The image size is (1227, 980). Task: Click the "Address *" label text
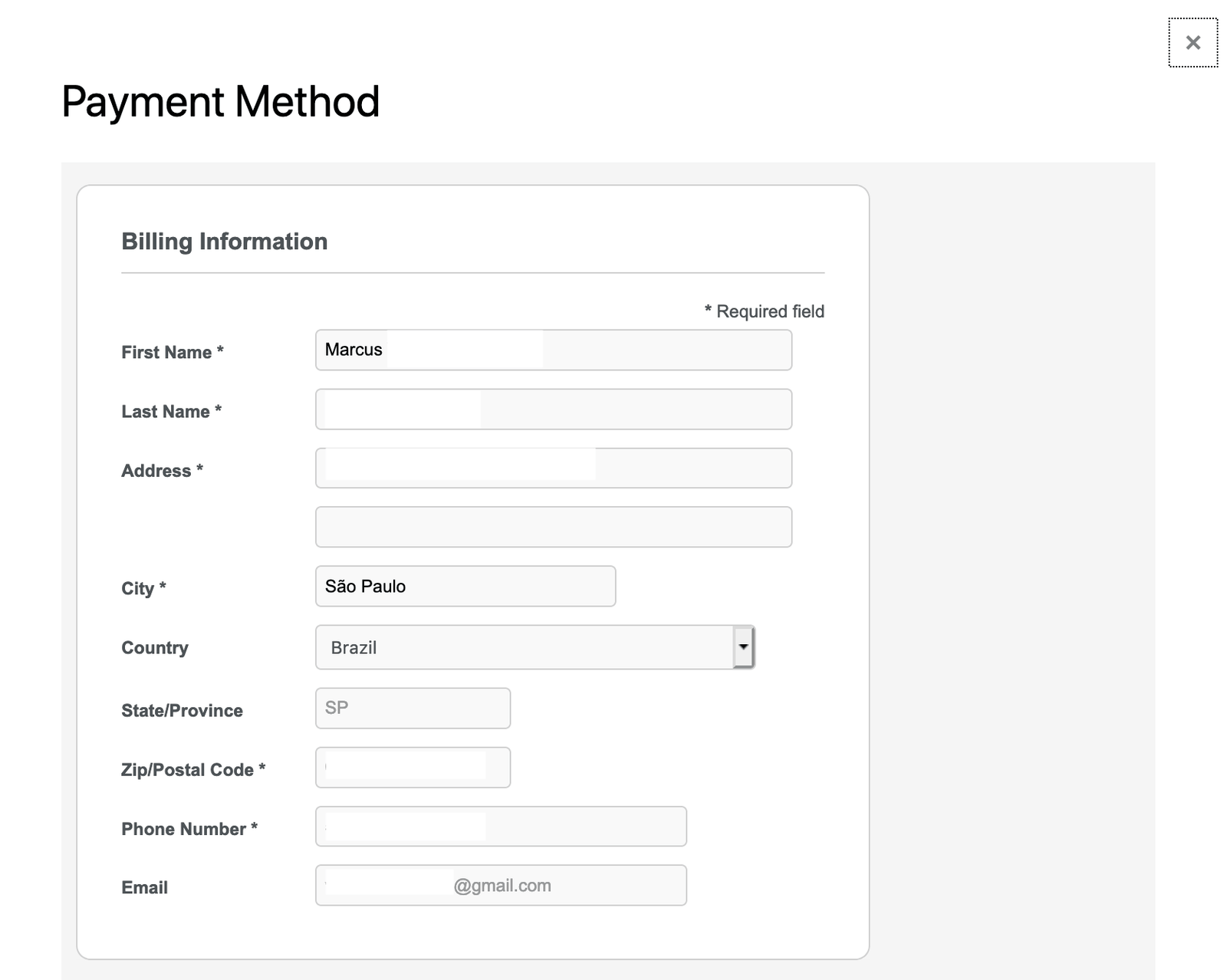click(162, 471)
